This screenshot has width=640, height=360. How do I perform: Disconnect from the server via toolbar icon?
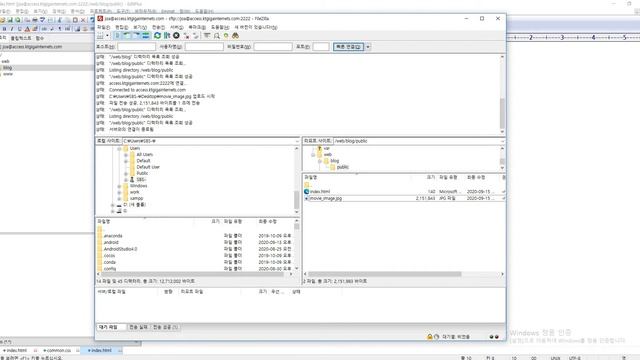pyautogui.click(x=186, y=36)
